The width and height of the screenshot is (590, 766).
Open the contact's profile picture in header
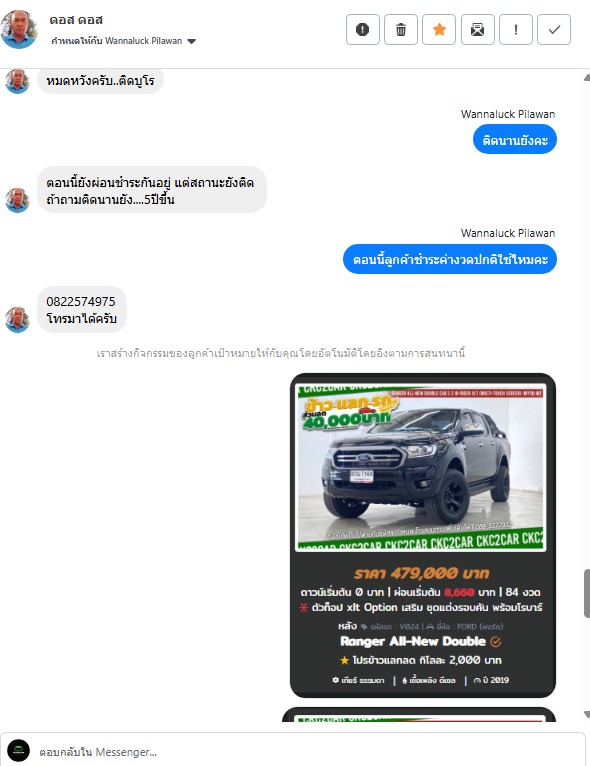19,29
